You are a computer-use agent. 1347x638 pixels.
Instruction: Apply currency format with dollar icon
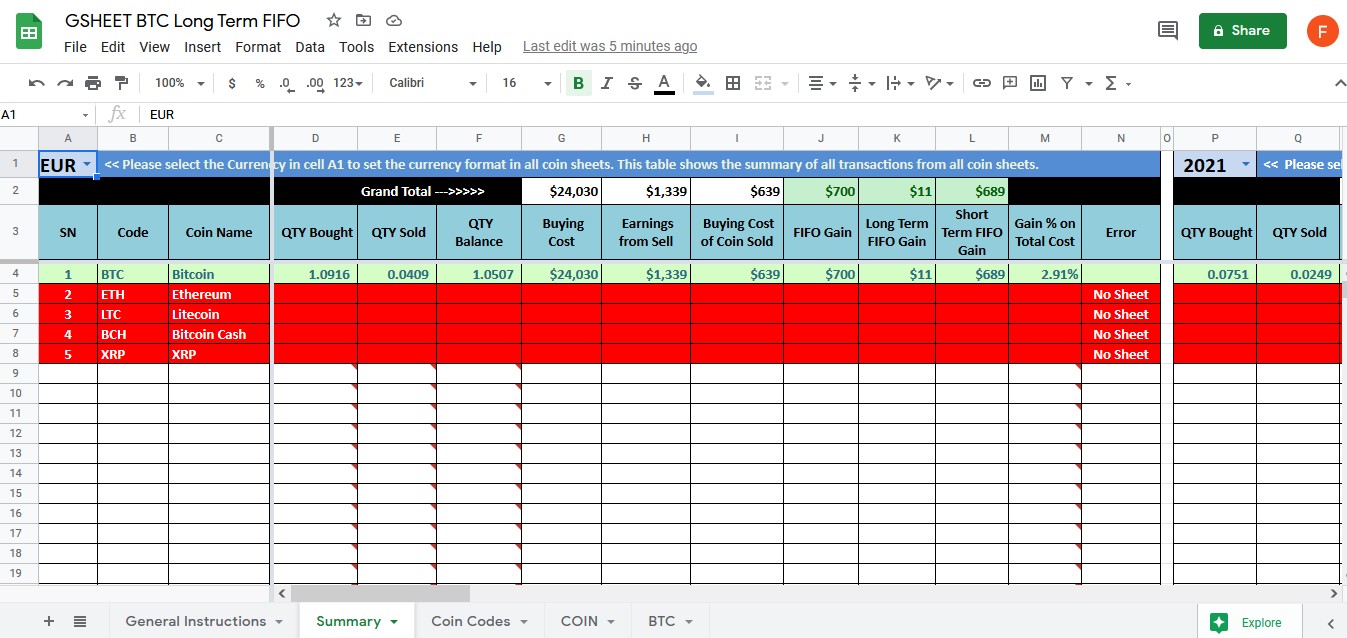pos(232,83)
